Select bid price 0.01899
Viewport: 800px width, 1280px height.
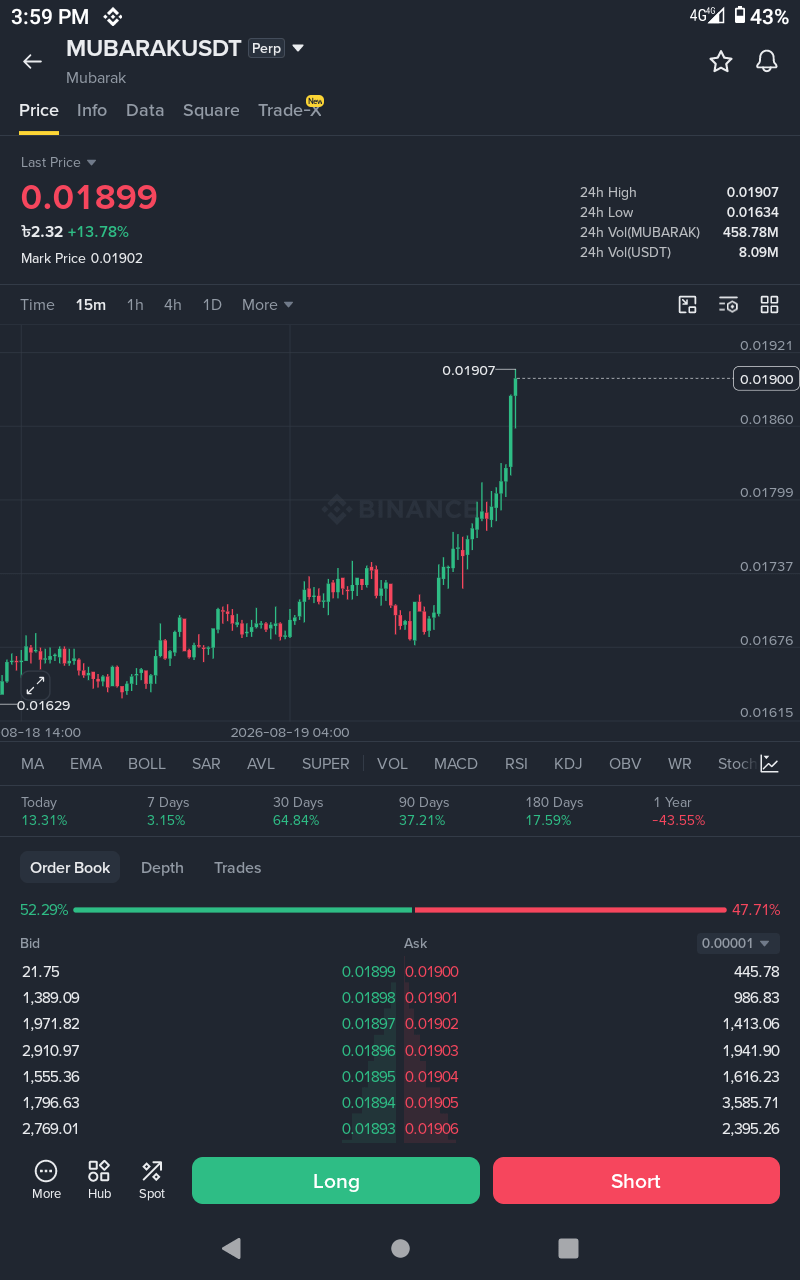[369, 972]
